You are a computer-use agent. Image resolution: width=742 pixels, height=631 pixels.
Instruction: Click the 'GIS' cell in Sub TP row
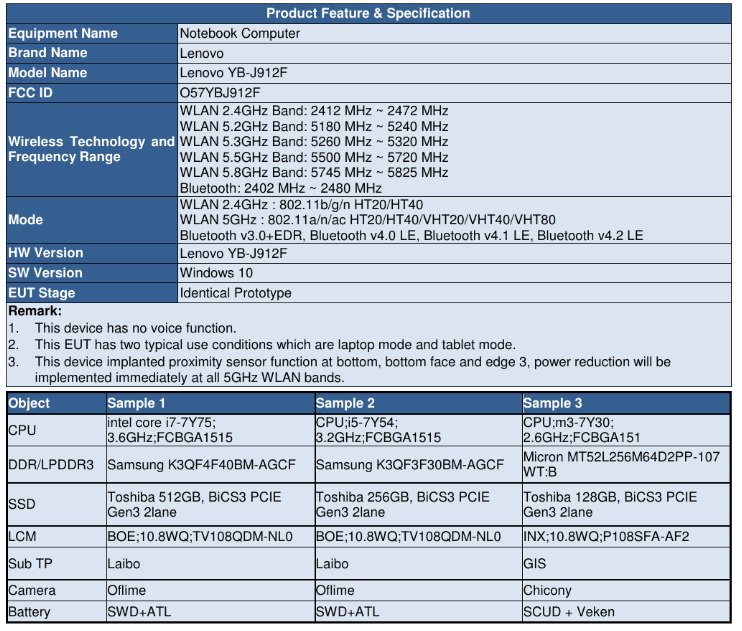[x=627, y=564]
